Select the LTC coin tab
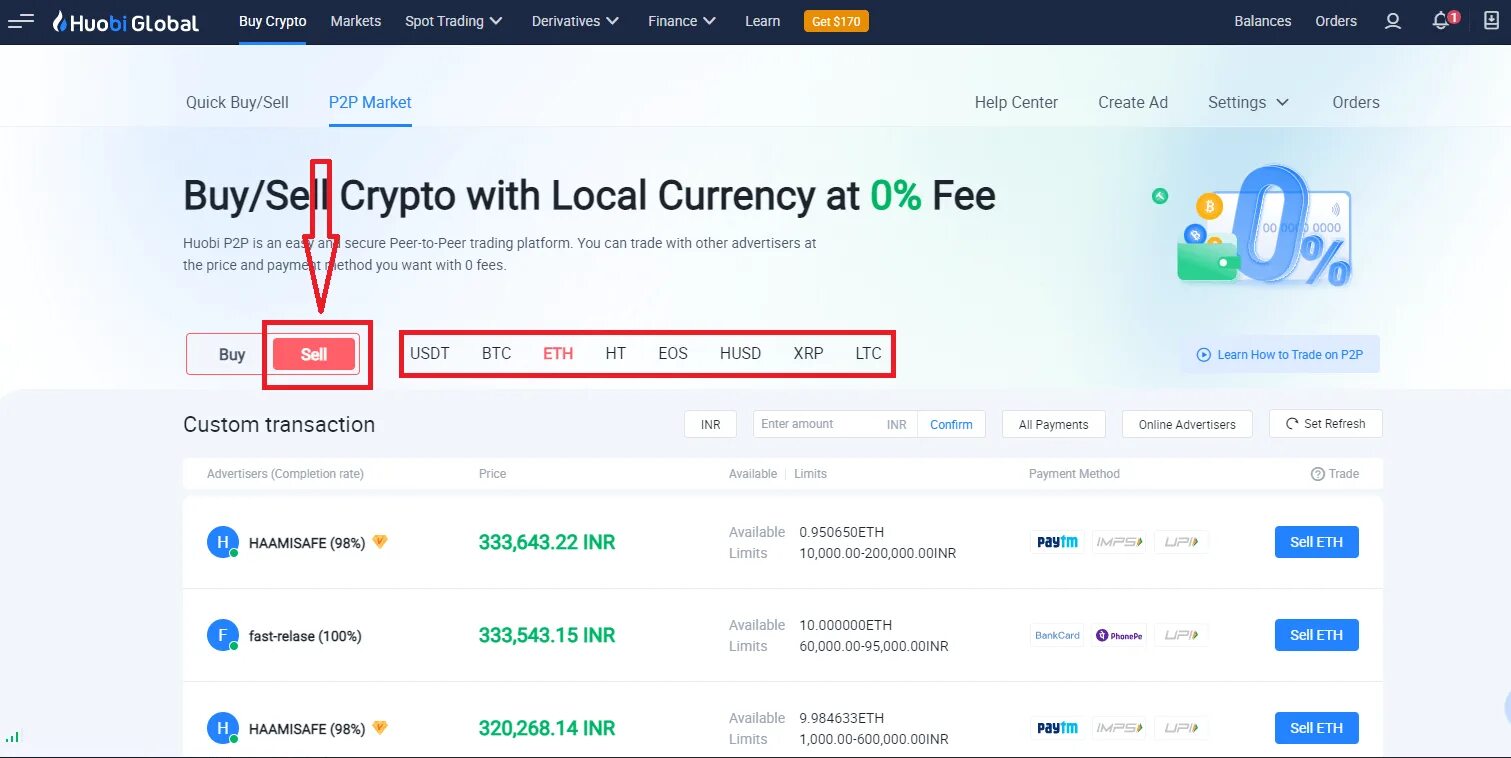Image resolution: width=1511 pixels, height=758 pixels. pos(869,354)
